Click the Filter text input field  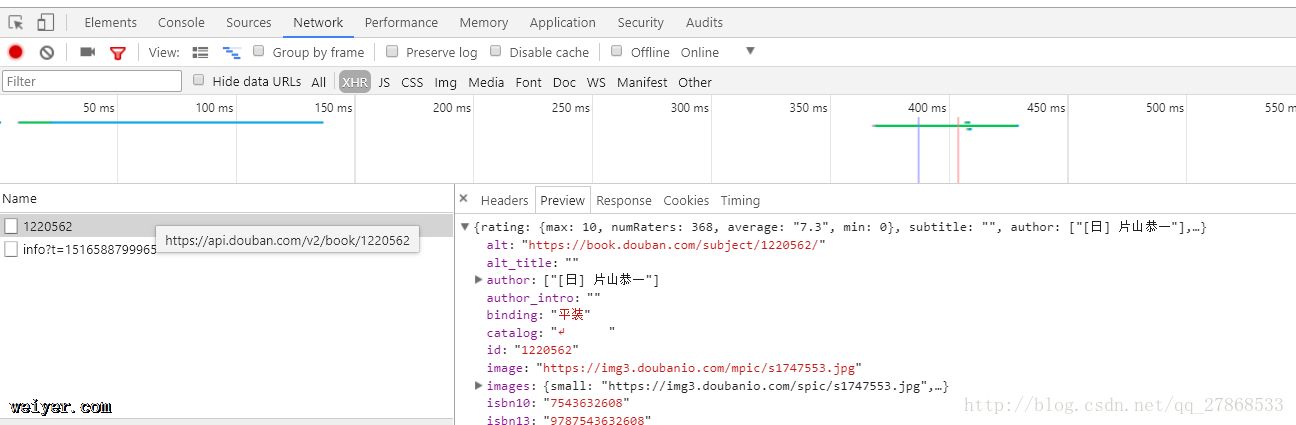point(92,81)
